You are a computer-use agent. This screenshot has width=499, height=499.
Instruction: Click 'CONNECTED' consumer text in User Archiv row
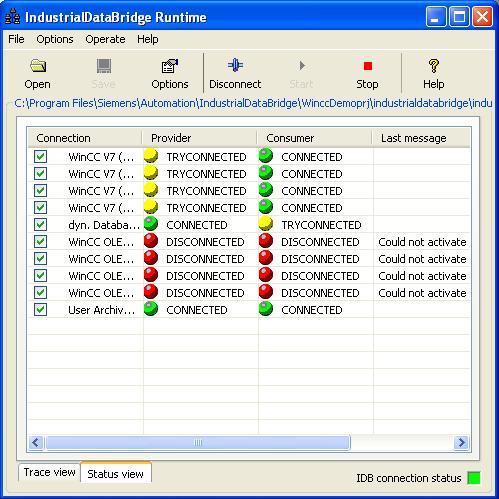[x=312, y=310]
